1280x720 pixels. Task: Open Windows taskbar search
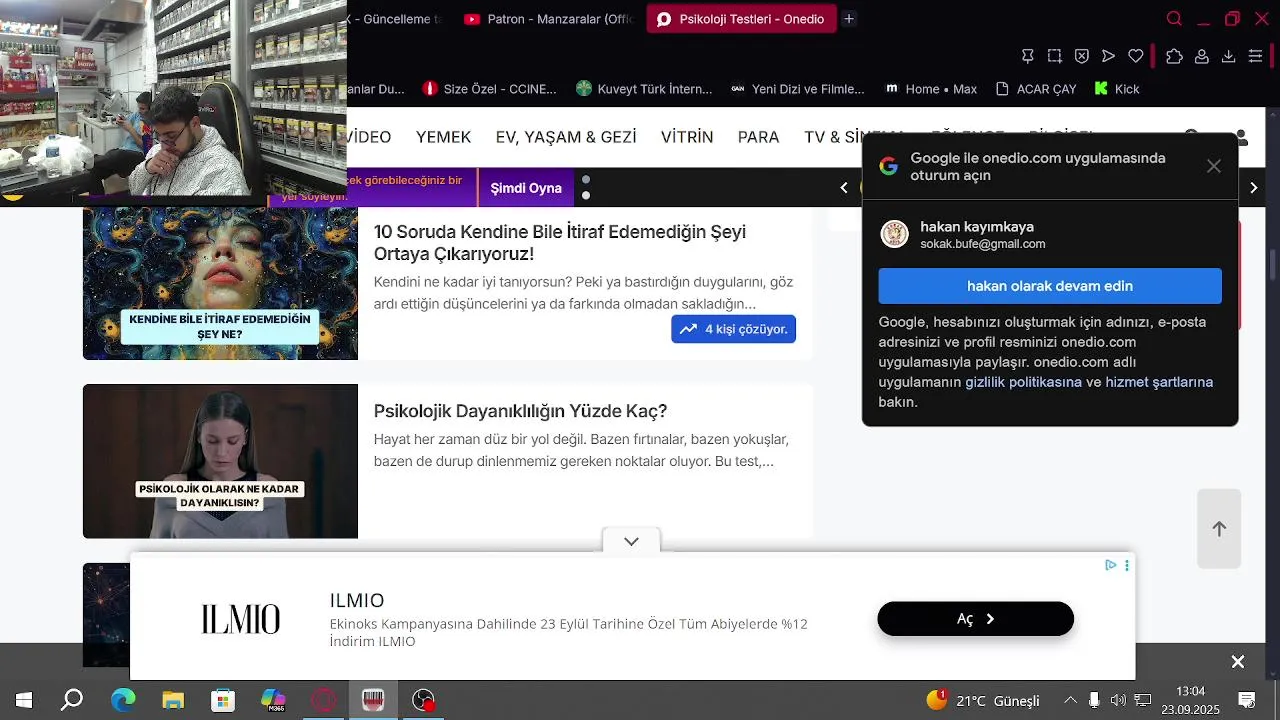click(x=72, y=700)
